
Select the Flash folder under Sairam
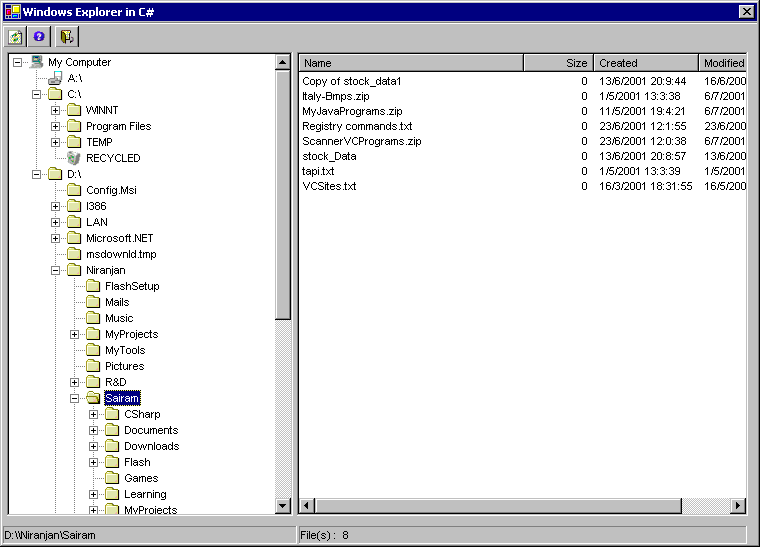coord(137,462)
